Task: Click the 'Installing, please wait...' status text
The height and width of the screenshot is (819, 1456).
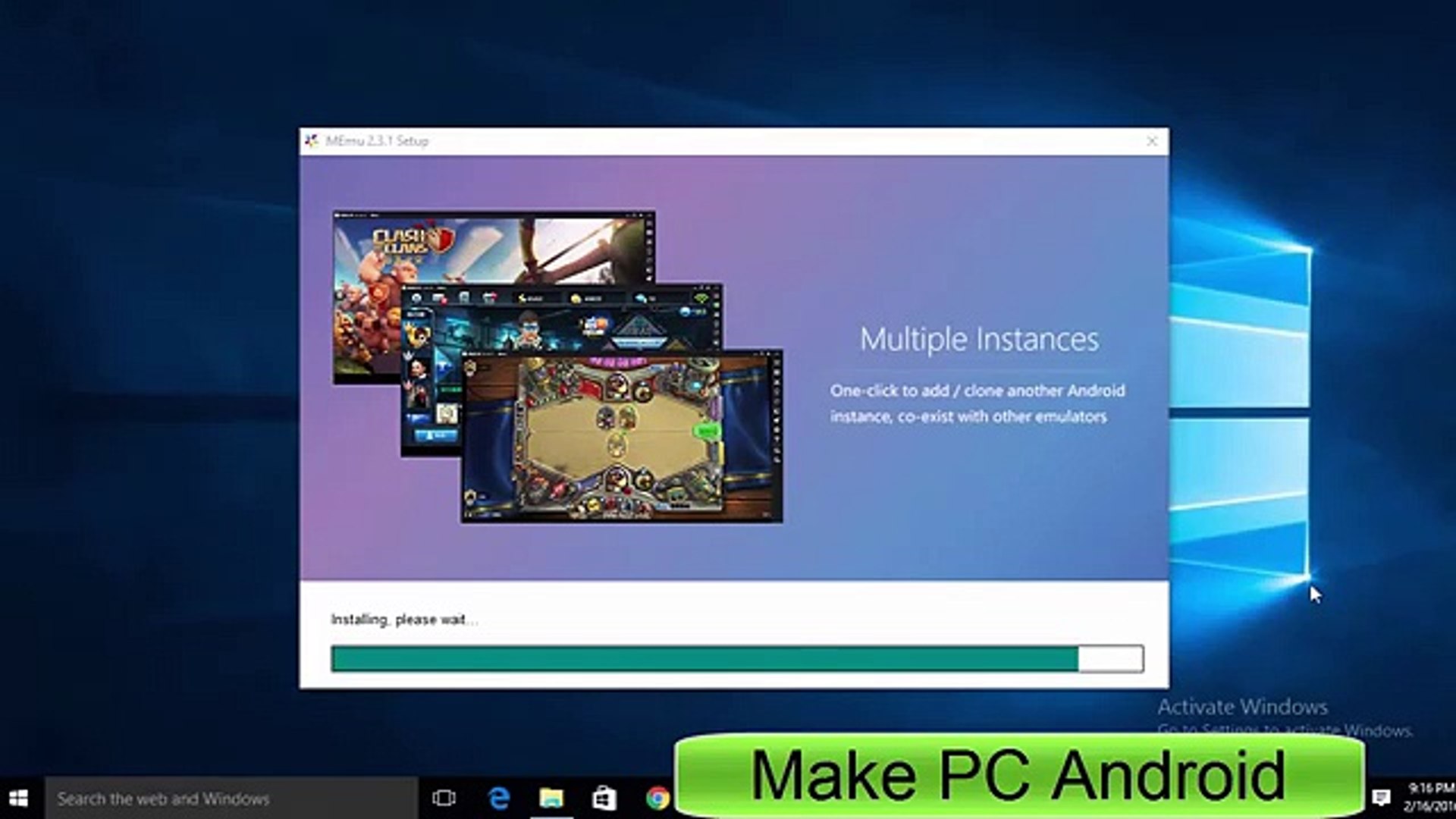Action: 403,620
